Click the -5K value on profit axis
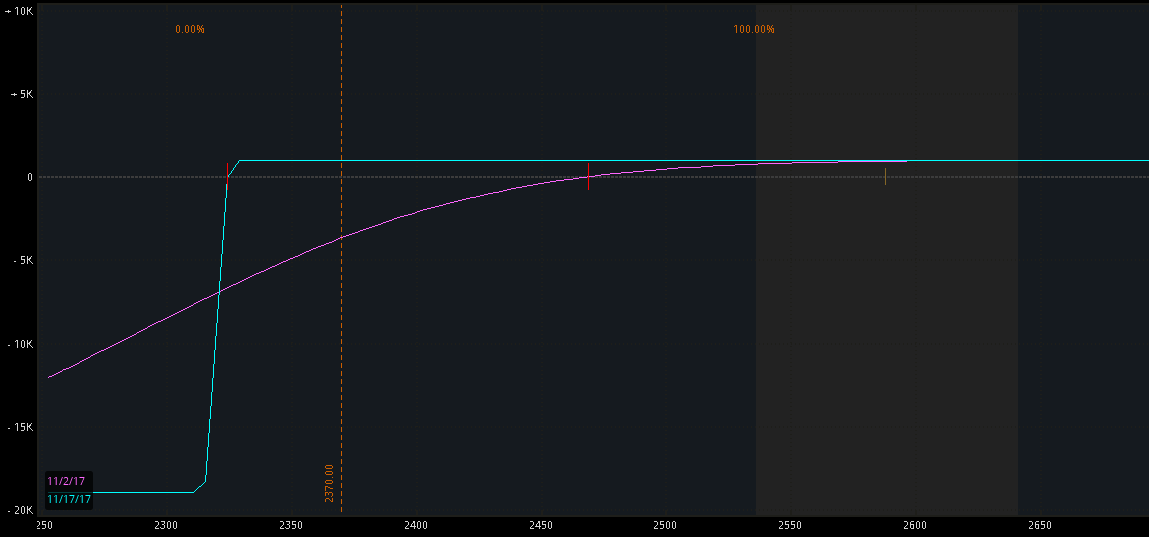The height and width of the screenshot is (537, 1149). pyautogui.click(x=21, y=260)
